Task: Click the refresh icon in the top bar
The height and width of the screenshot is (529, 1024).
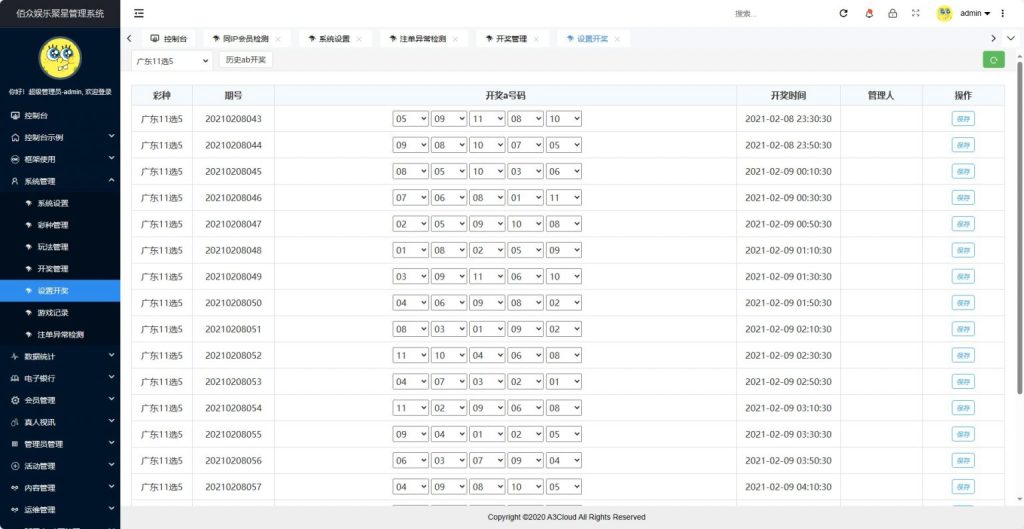Action: click(x=843, y=13)
